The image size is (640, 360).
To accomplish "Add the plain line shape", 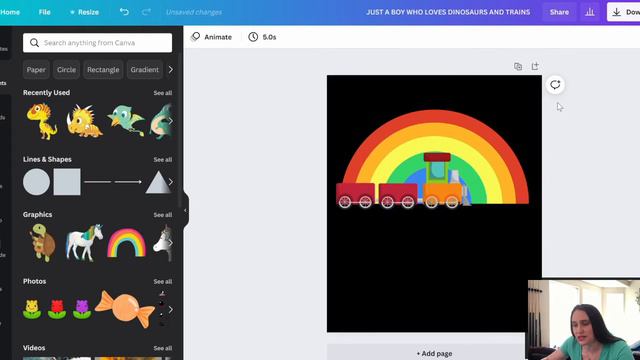I will coord(98,182).
